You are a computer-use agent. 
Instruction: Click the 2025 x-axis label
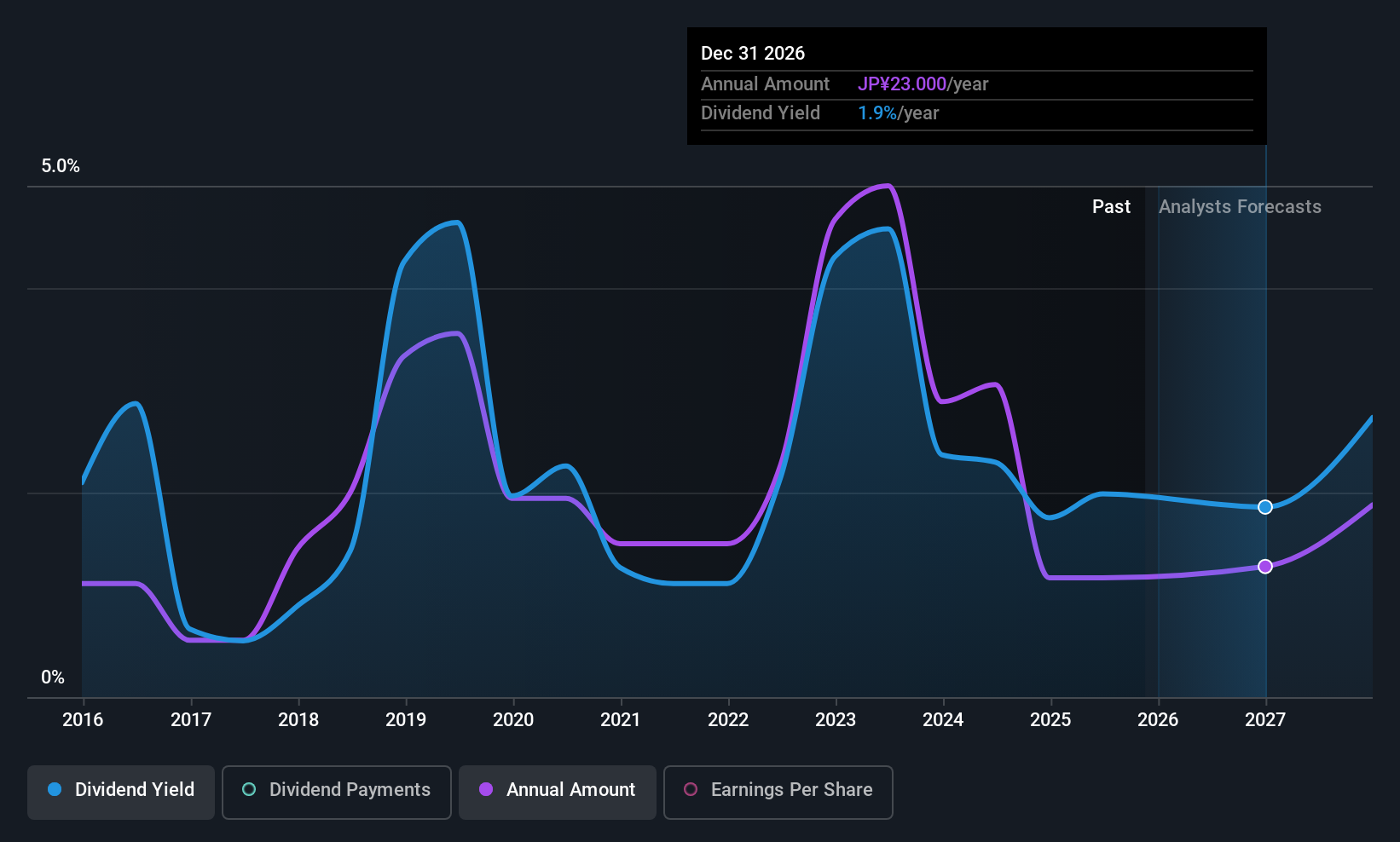coord(1050,720)
